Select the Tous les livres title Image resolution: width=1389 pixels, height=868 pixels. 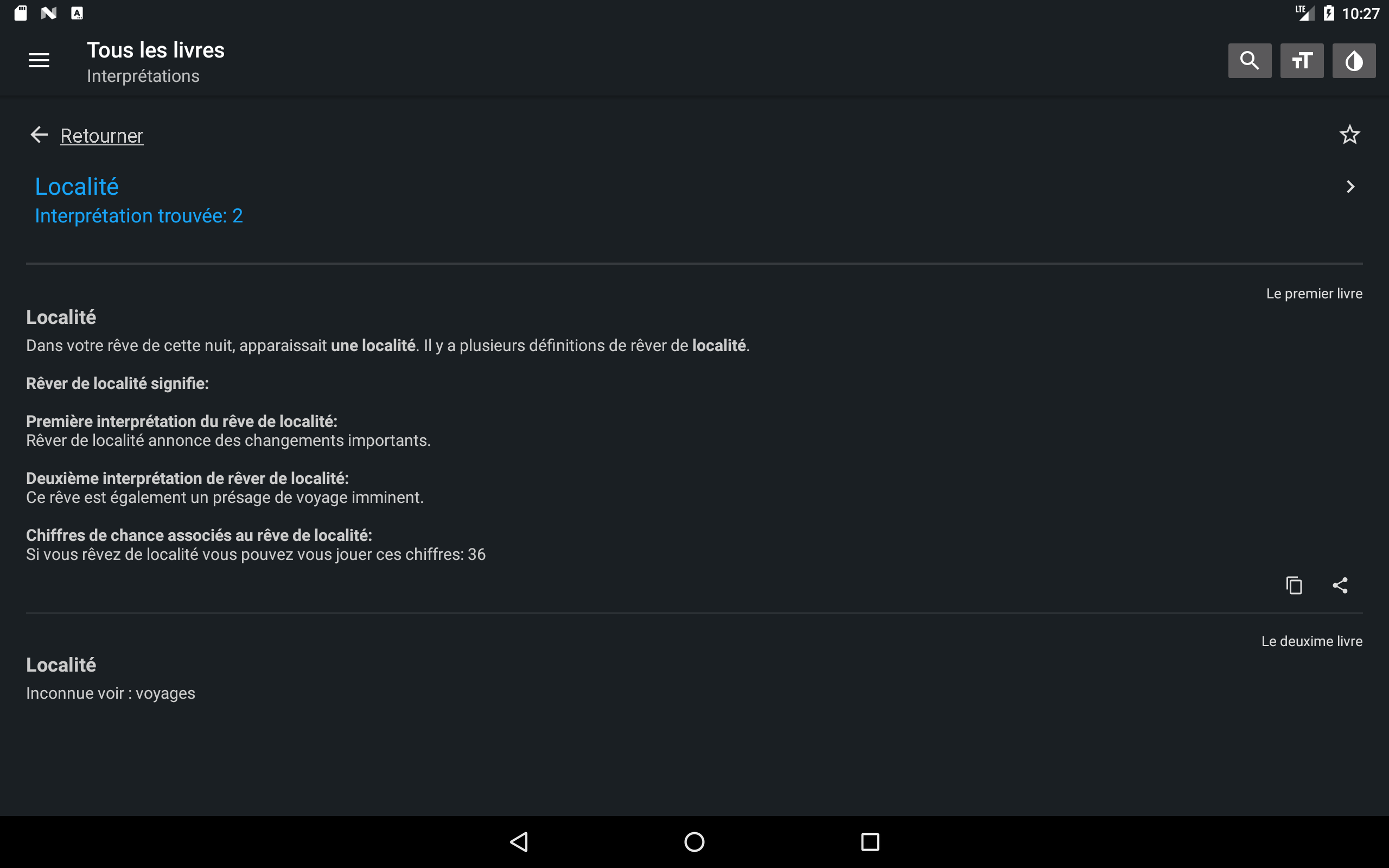(x=156, y=50)
